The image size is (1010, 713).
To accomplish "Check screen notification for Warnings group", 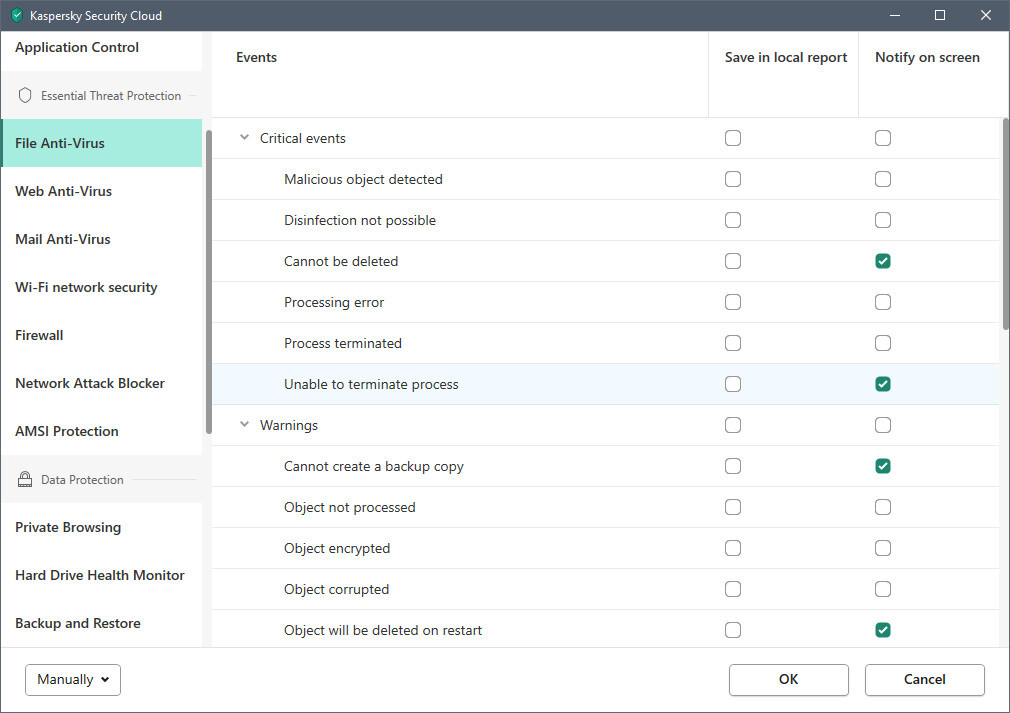I will point(883,425).
